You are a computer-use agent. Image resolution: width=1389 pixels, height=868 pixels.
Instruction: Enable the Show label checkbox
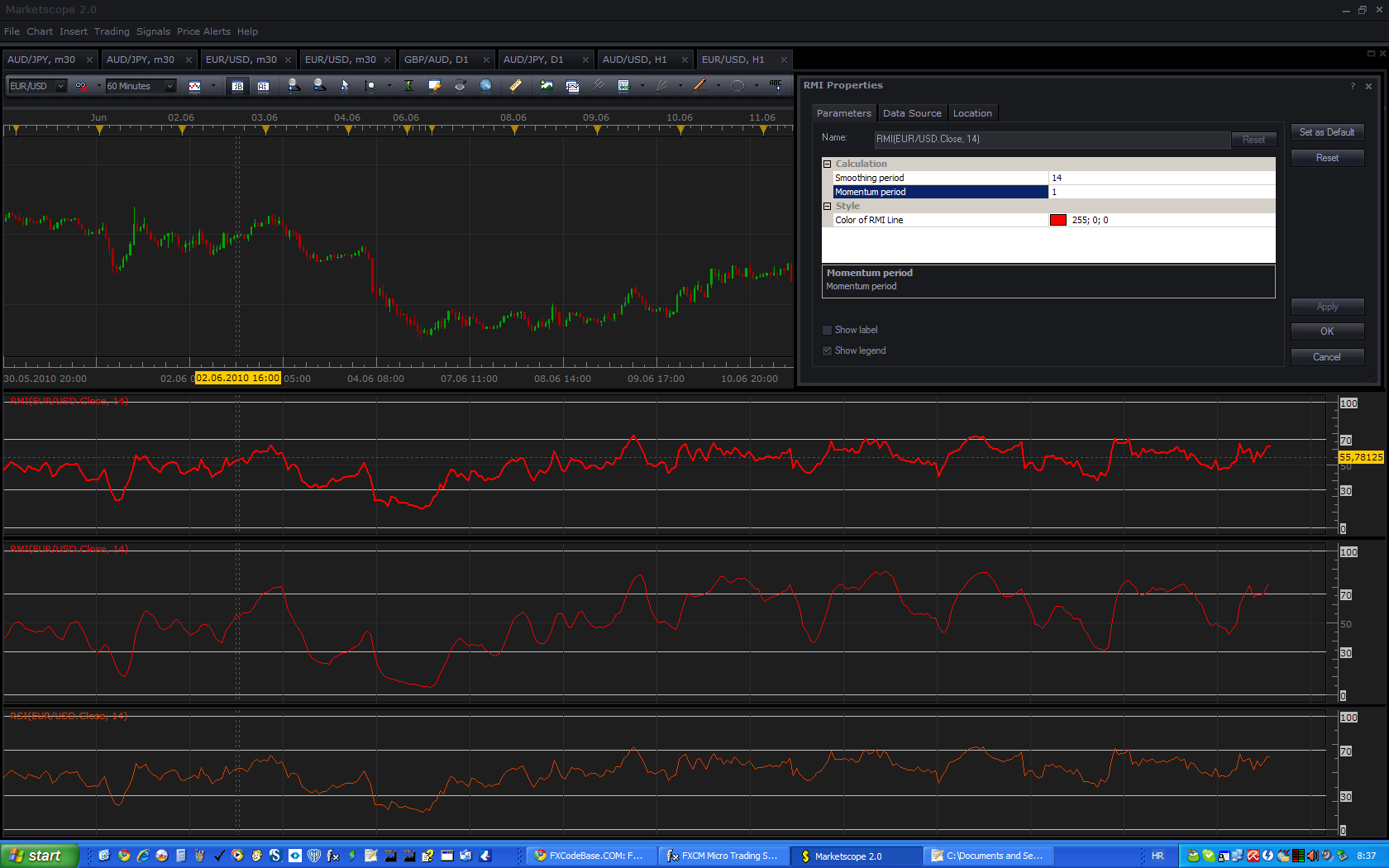[x=827, y=330]
